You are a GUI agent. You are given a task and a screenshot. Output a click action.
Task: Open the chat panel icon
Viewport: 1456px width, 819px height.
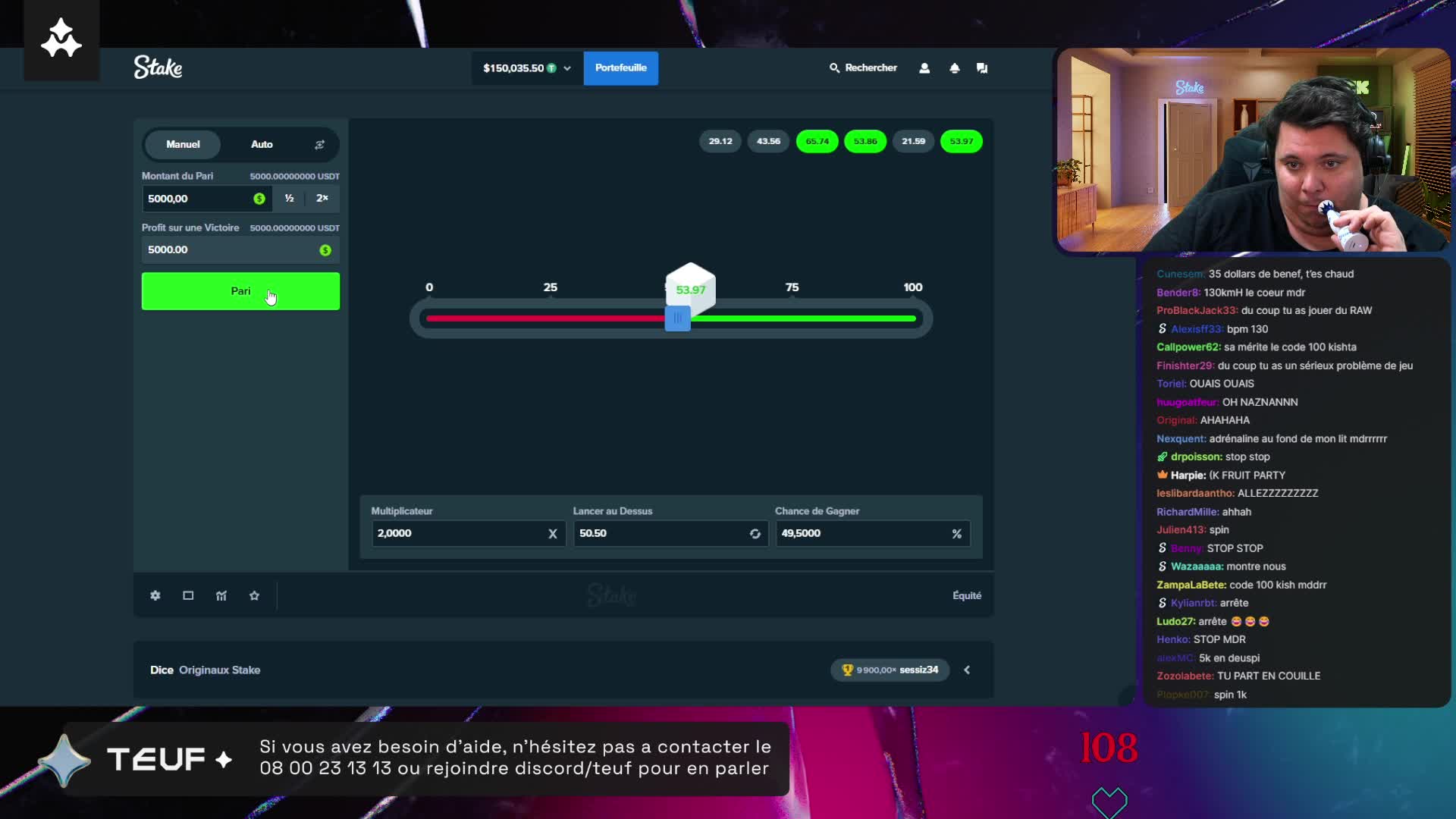tap(982, 68)
